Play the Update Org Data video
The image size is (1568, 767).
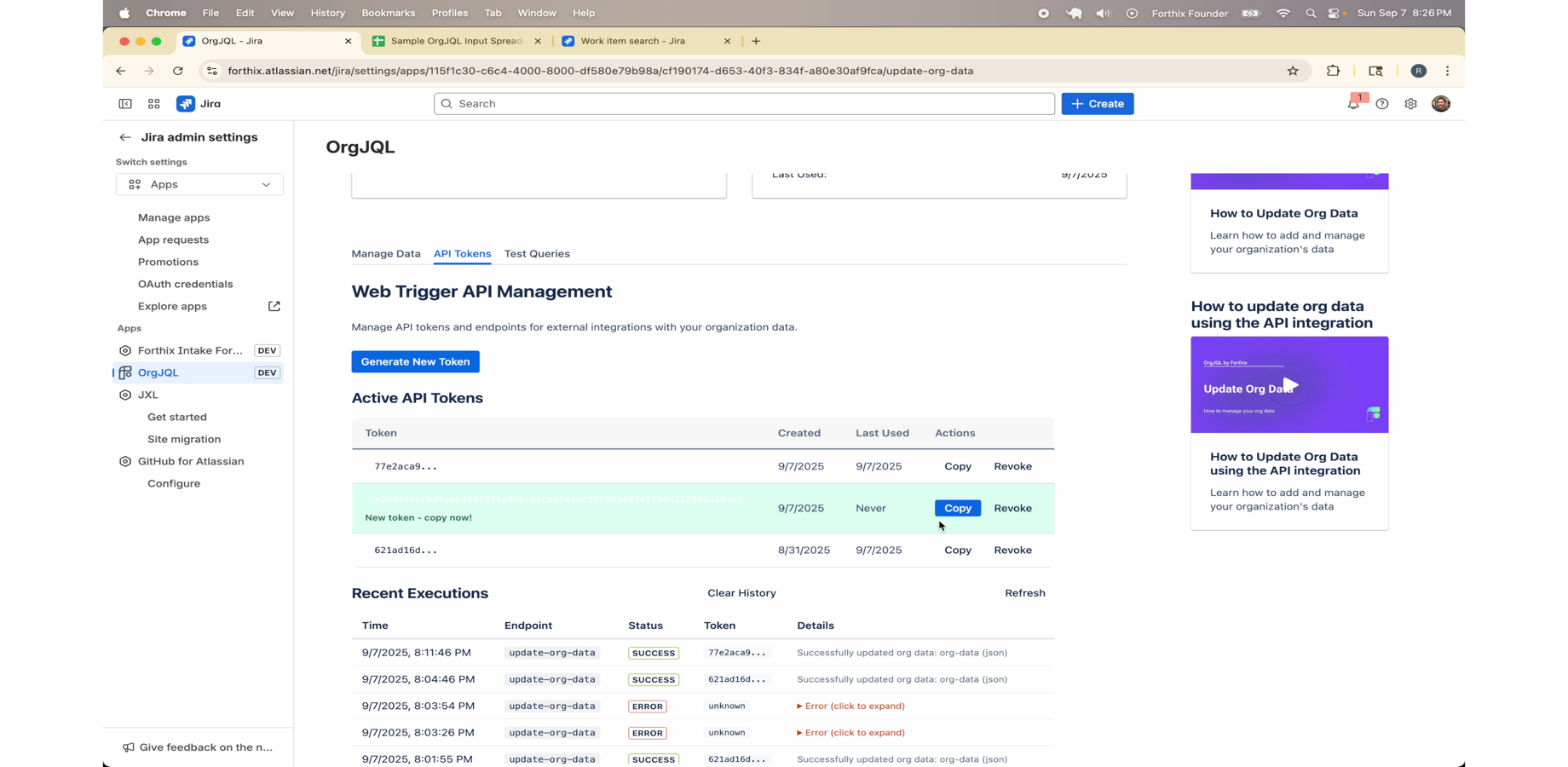pyautogui.click(x=1289, y=385)
